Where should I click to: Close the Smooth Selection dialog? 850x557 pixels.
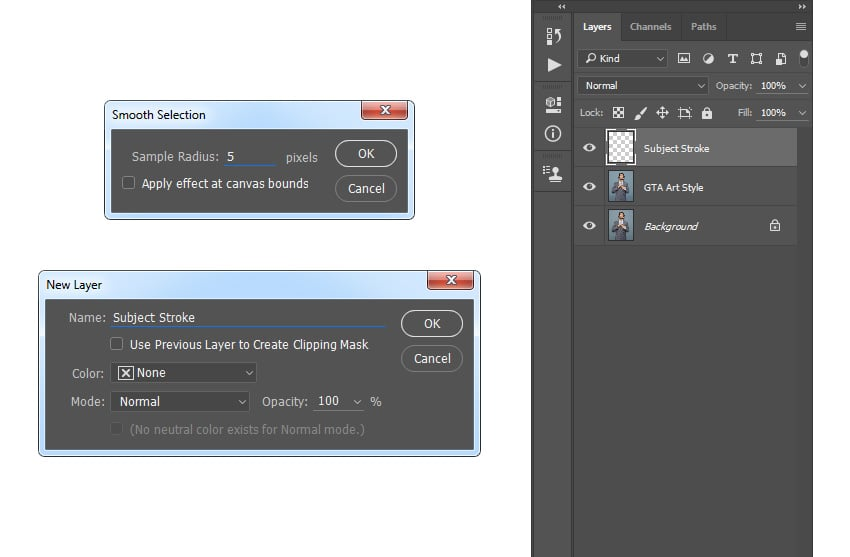point(385,110)
